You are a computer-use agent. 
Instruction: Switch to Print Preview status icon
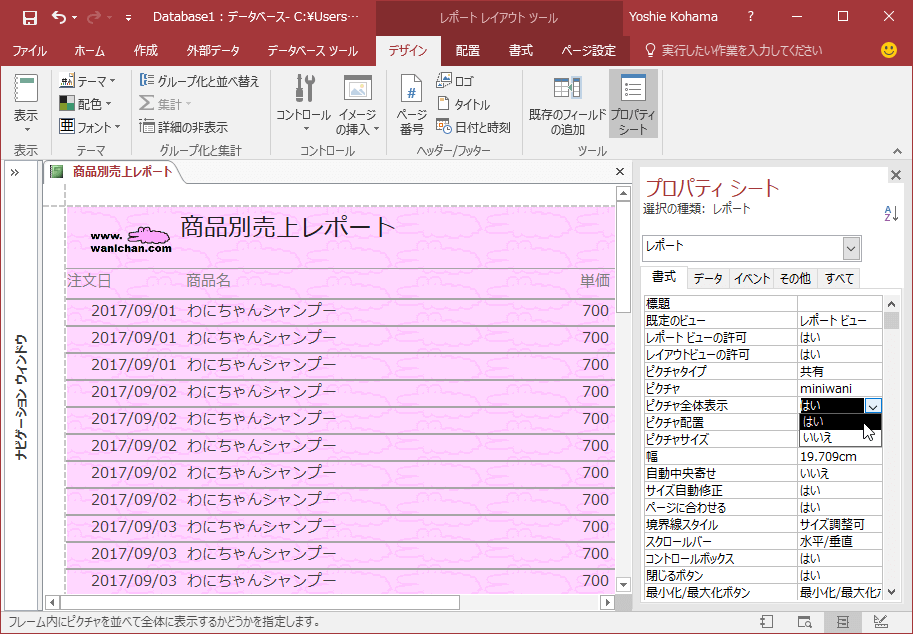point(805,622)
